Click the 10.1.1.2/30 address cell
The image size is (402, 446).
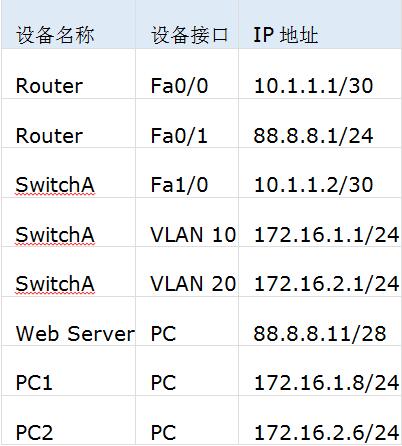click(x=320, y=173)
